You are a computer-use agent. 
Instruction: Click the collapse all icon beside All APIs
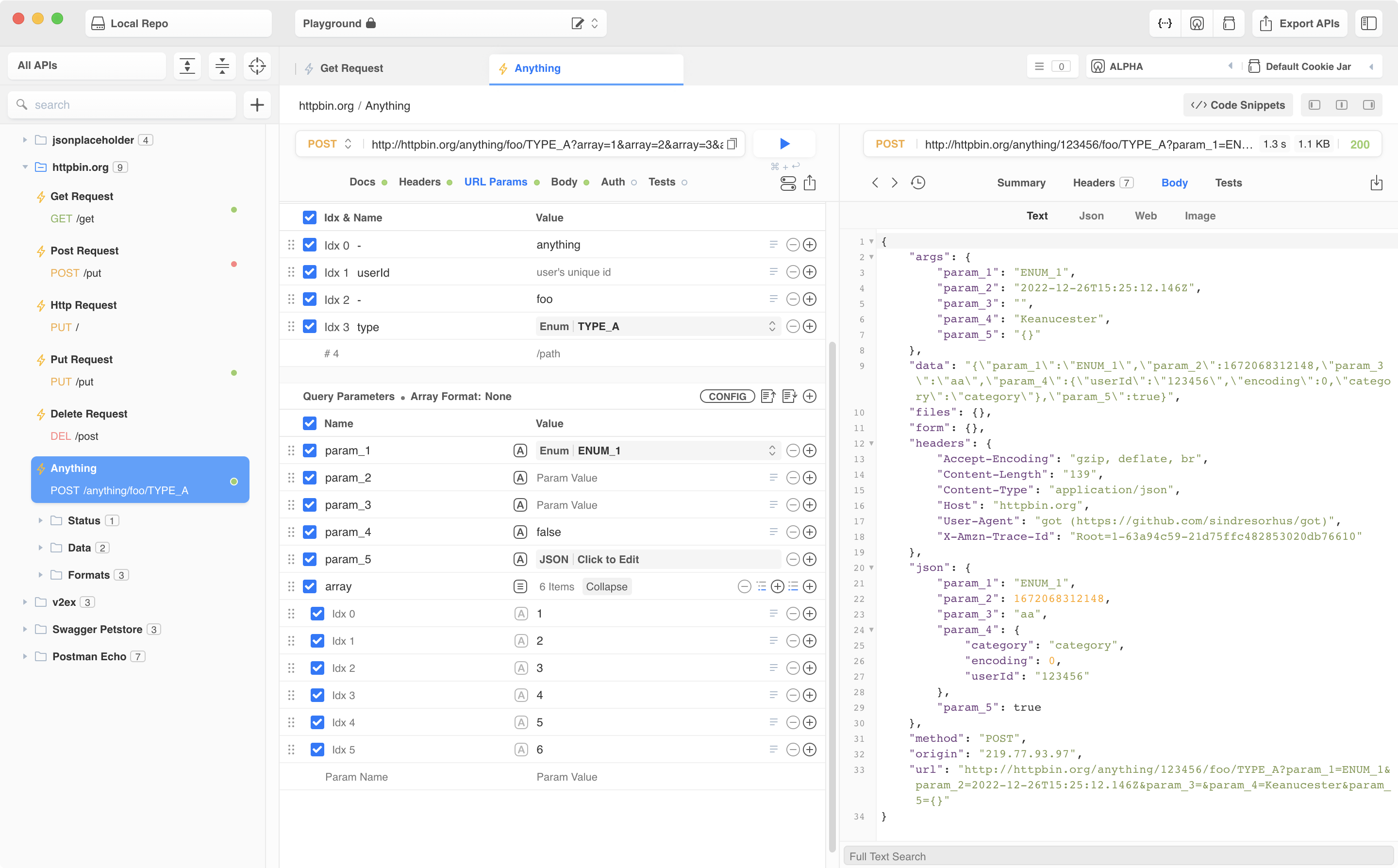[x=222, y=66]
